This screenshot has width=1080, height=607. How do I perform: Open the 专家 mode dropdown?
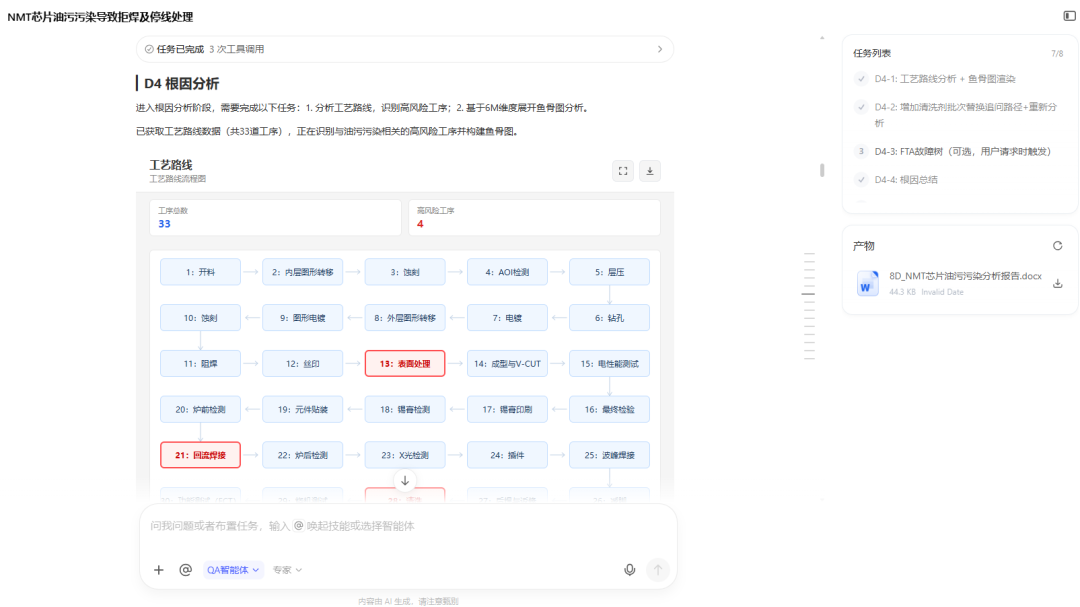click(287, 570)
